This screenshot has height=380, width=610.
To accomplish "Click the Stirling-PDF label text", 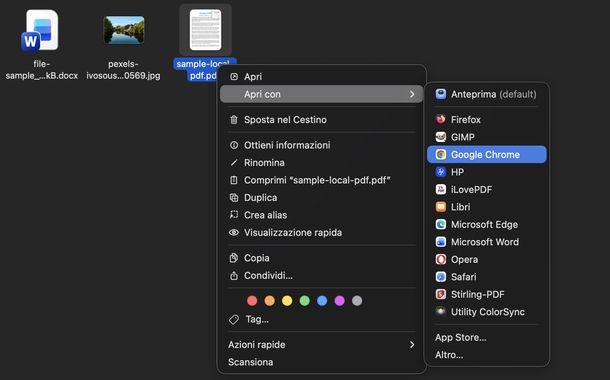I will pyautogui.click(x=478, y=294).
